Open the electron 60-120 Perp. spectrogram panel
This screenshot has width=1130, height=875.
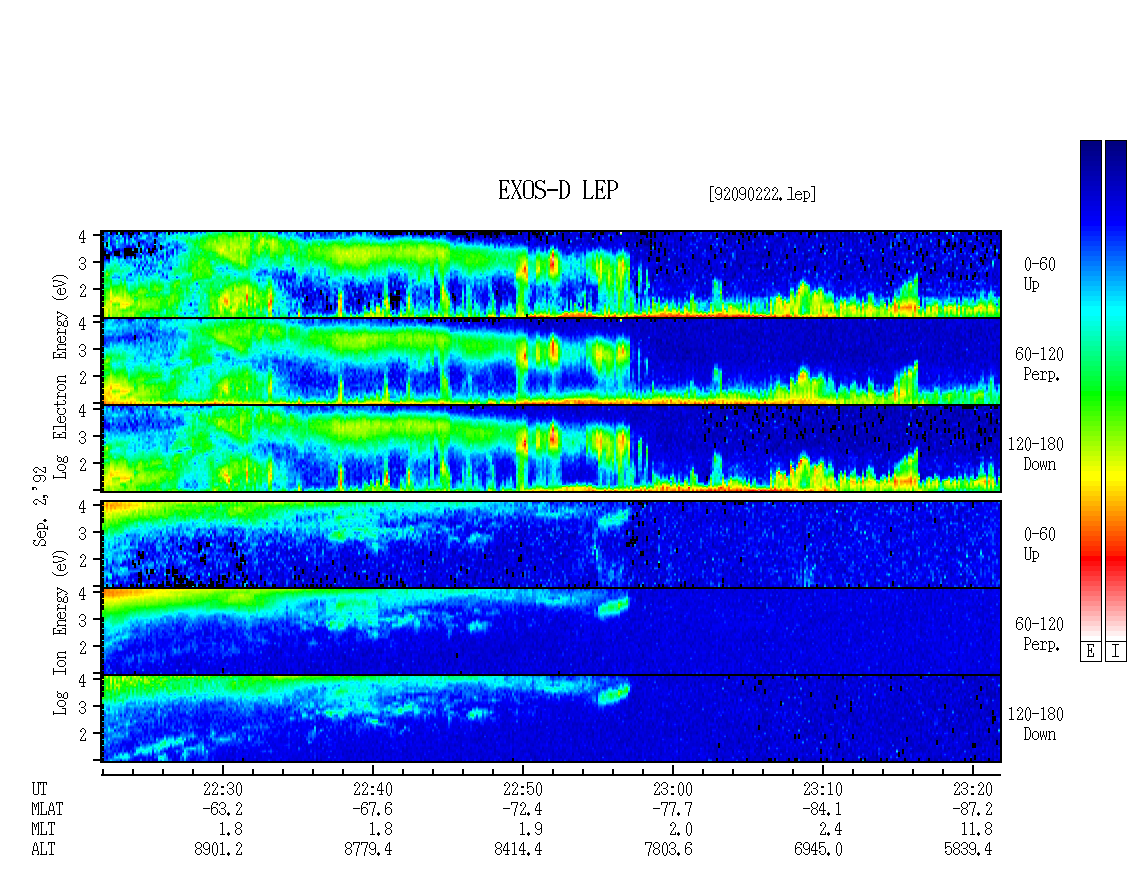click(x=551, y=361)
